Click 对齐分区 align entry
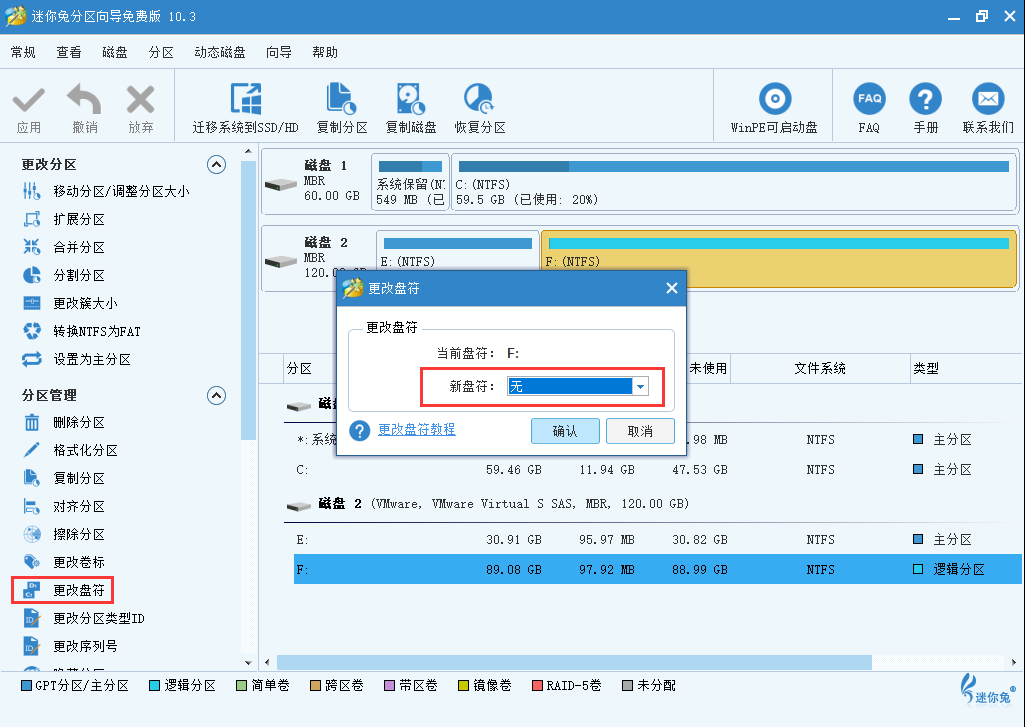Screen dimensions: 1025x727 tap(63, 507)
